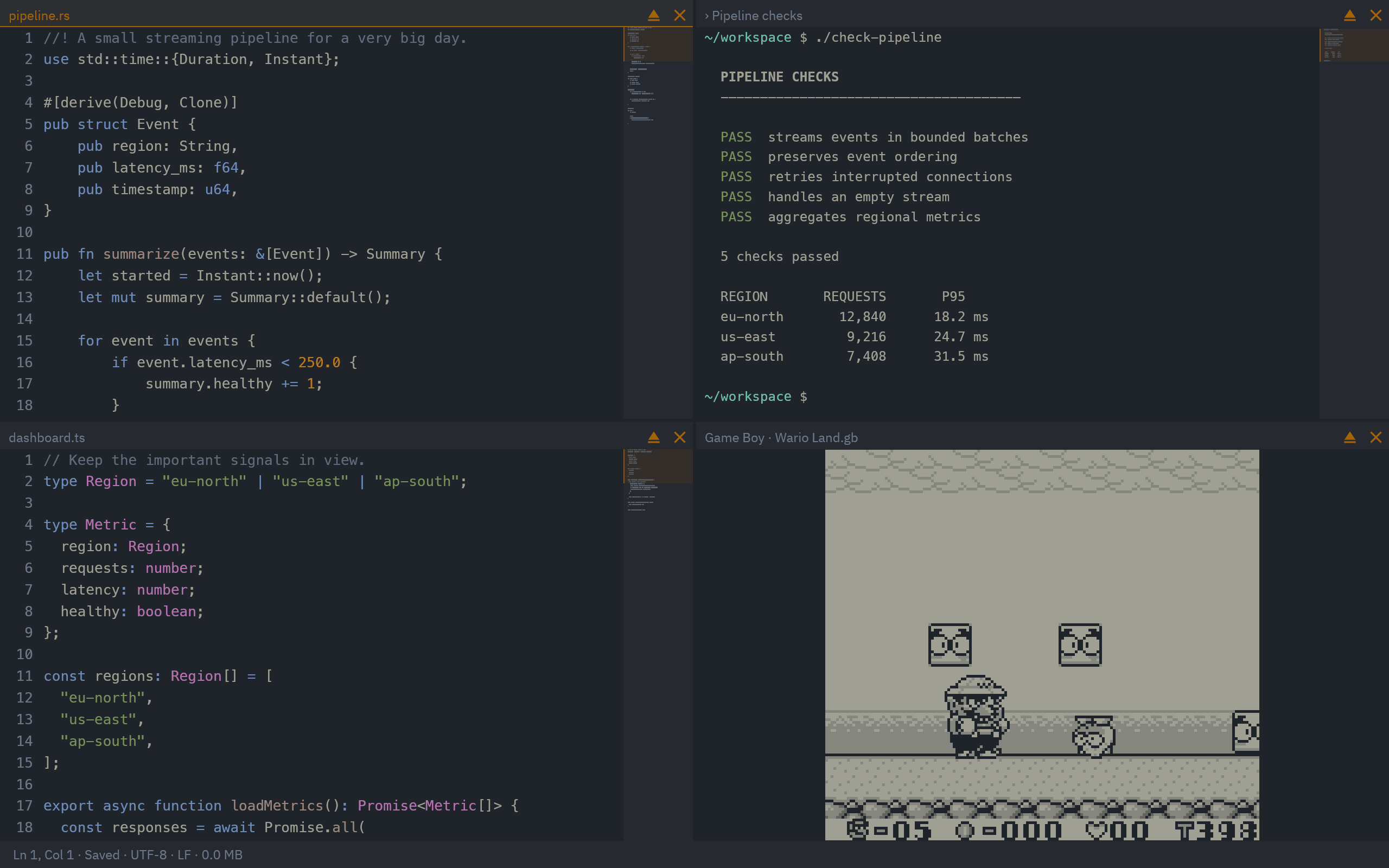
Task: Select the dashboard.ts pane title
Action: pos(47,437)
